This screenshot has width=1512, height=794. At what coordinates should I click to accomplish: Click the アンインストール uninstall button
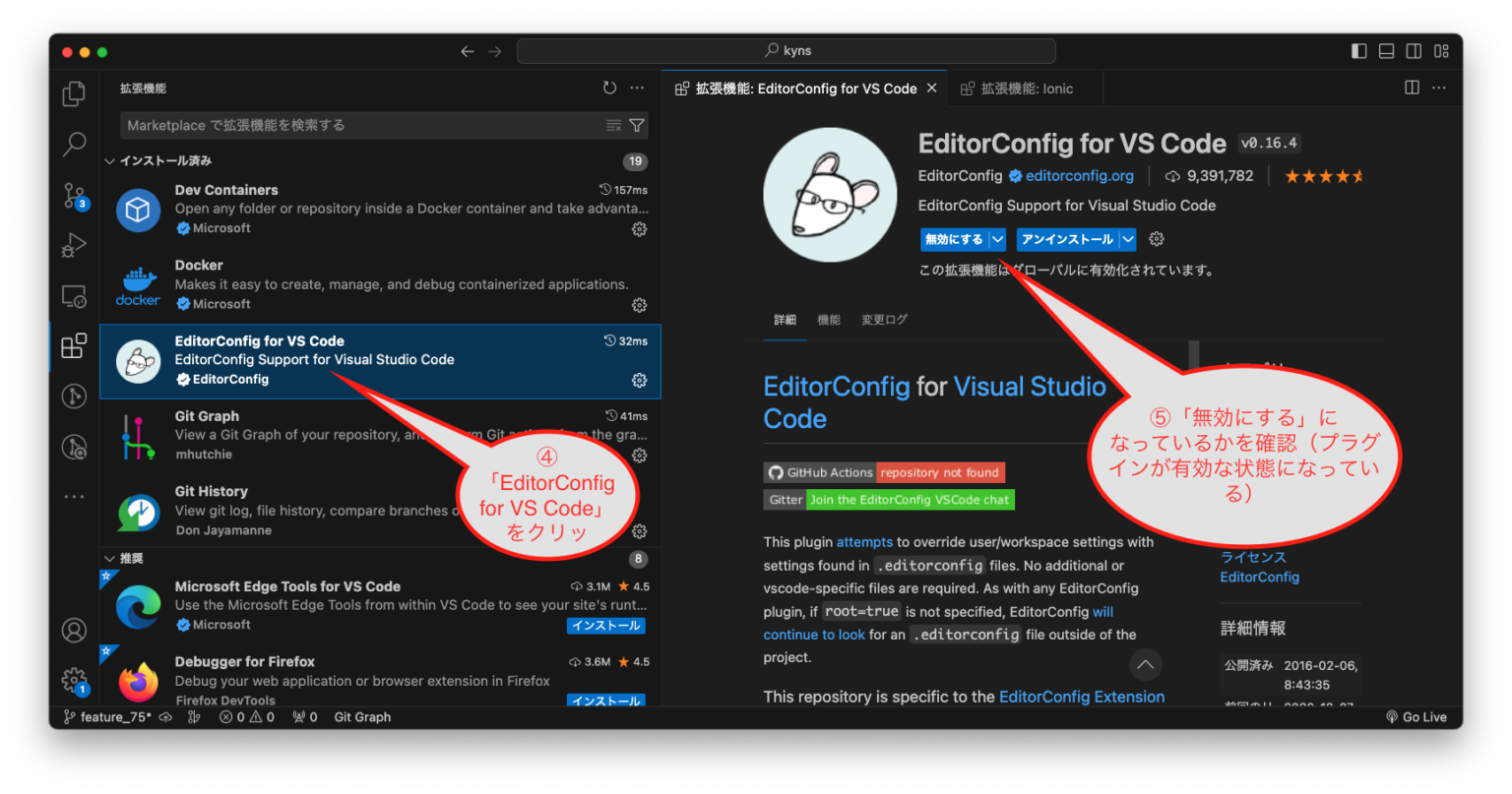coord(1067,239)
